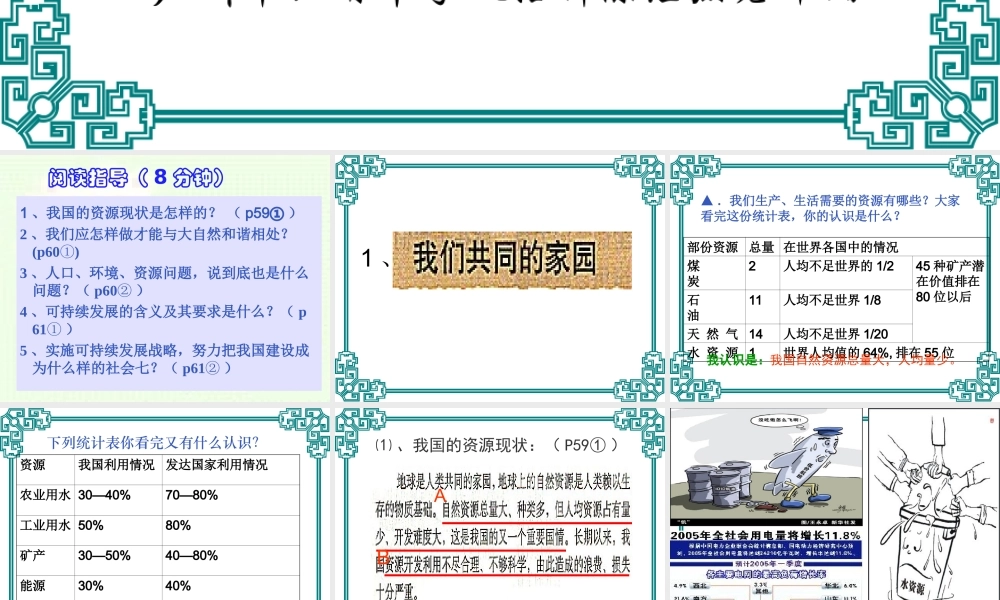Click the 资源 column header
This screenshot has width=1000, height=600.
coord(33,465)
